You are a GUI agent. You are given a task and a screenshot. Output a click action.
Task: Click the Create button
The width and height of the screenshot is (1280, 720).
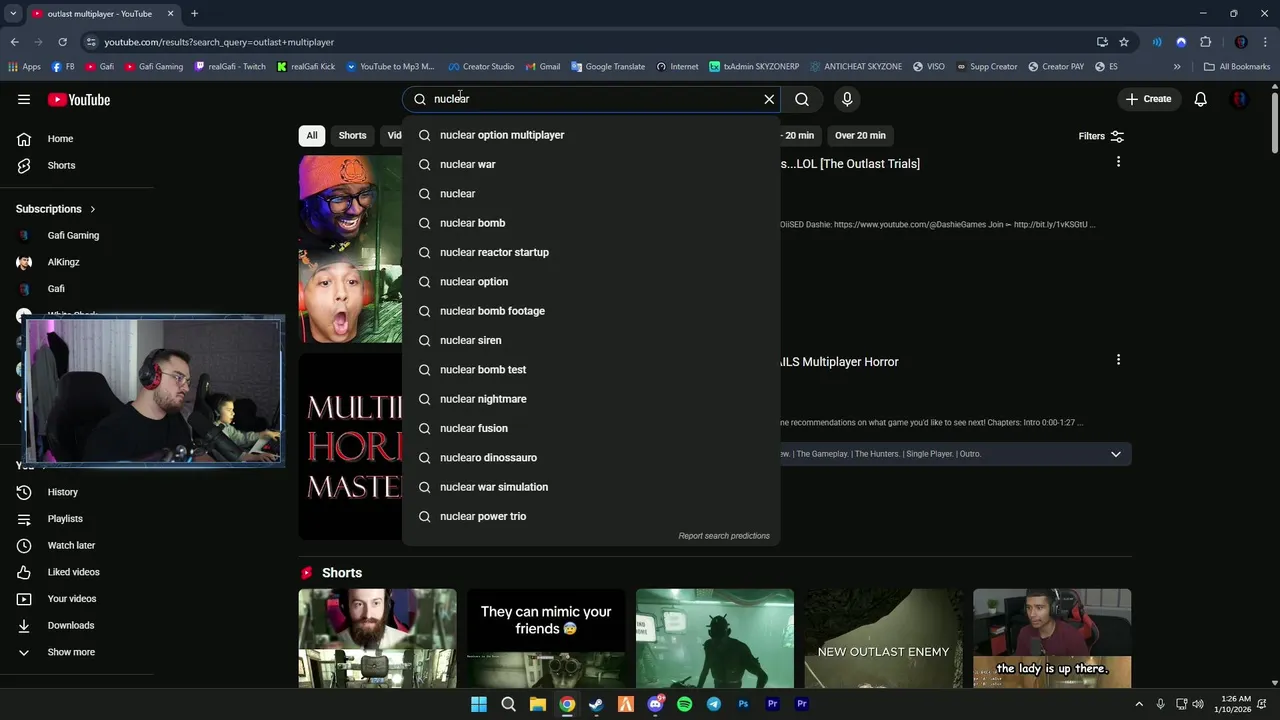(x=1148, y=99)
